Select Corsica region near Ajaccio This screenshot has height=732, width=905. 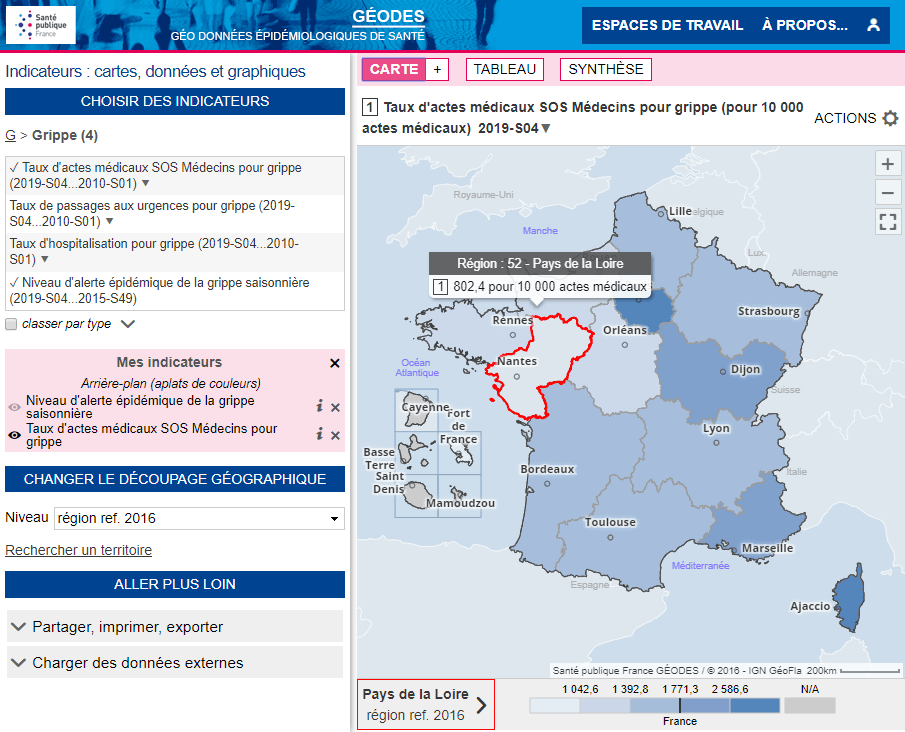(849, 597)
